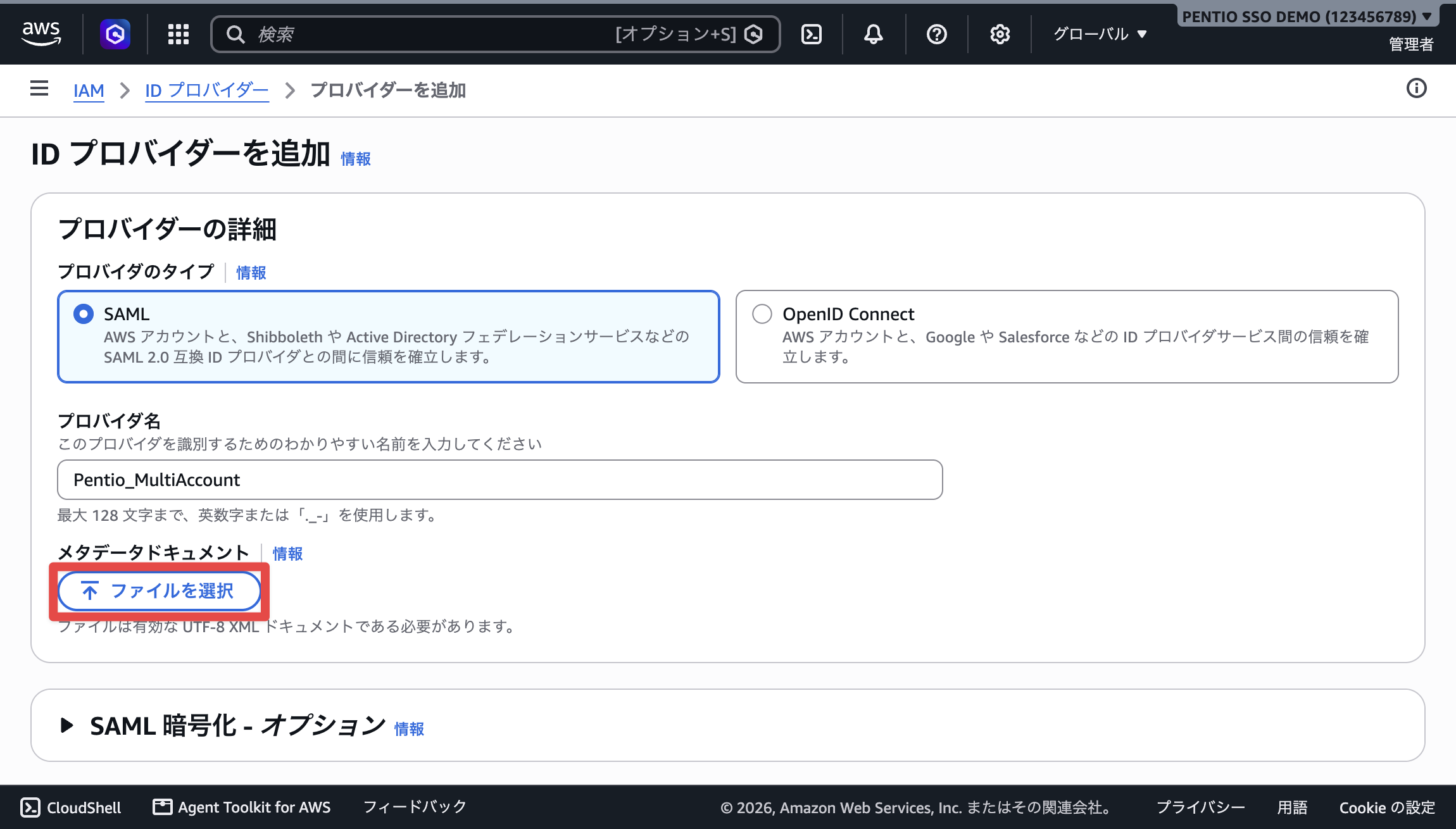Open the PENTIO SSO DEMO account menu

coord(1307,16)
